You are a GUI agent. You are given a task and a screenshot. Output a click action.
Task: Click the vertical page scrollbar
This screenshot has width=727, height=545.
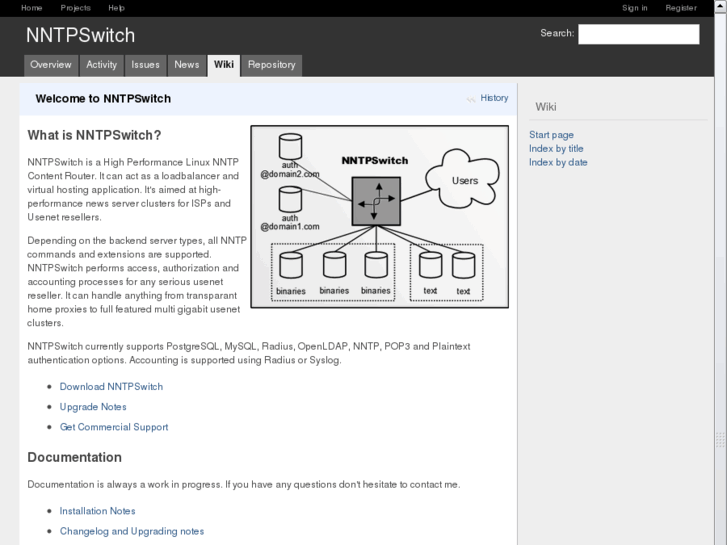721,272
